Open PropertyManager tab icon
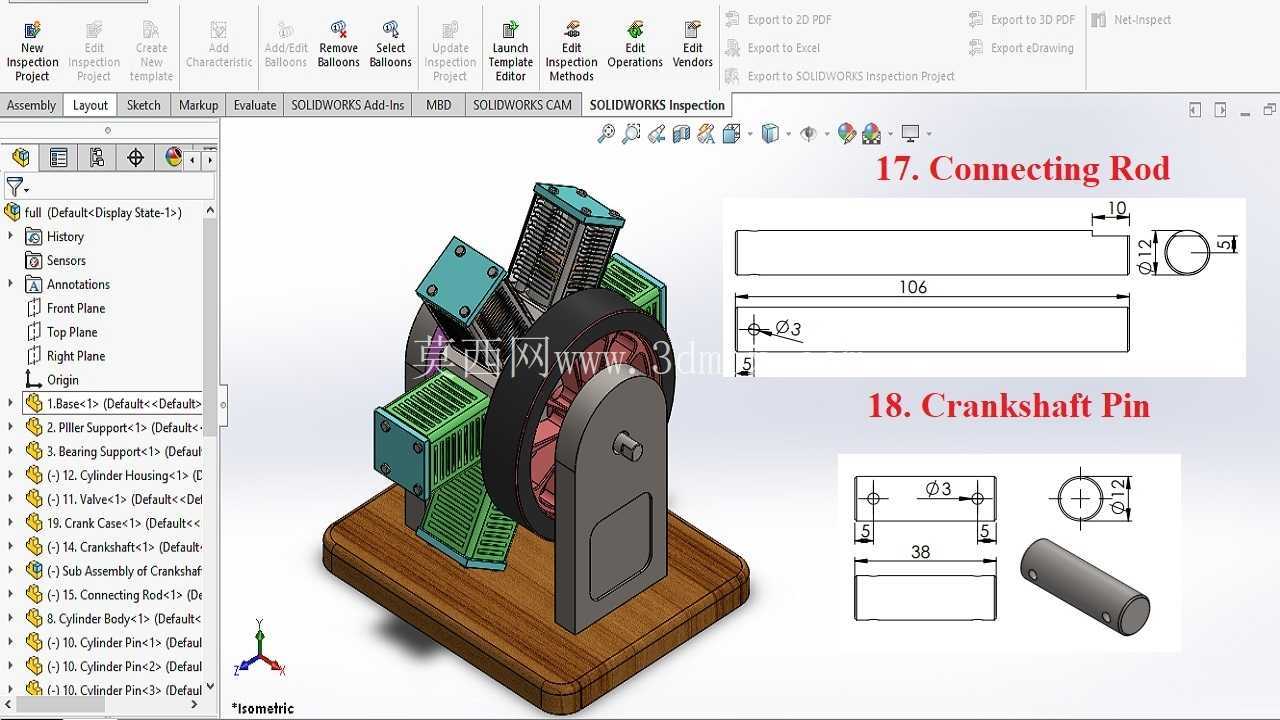The height and width of the screenshot is (720, 1280). click(59, 157)
